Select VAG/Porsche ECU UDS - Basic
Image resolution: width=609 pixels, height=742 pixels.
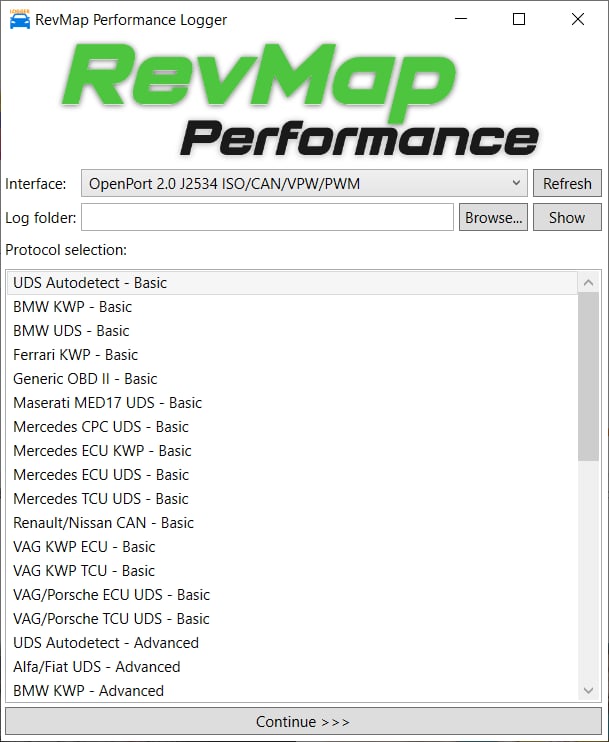[x=292, y=594]
